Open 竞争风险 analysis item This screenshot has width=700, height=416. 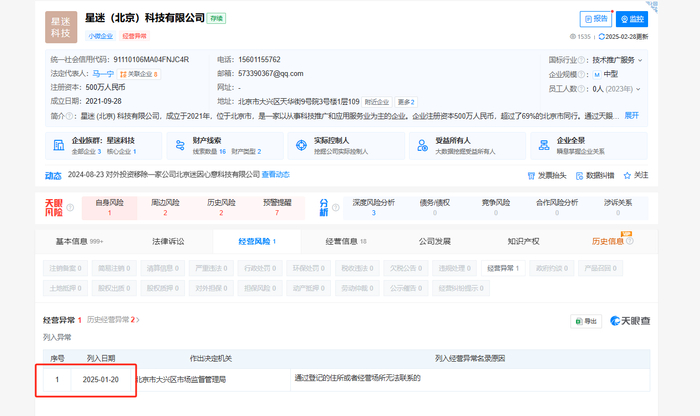pyautogui.click(x=496, y=208)
